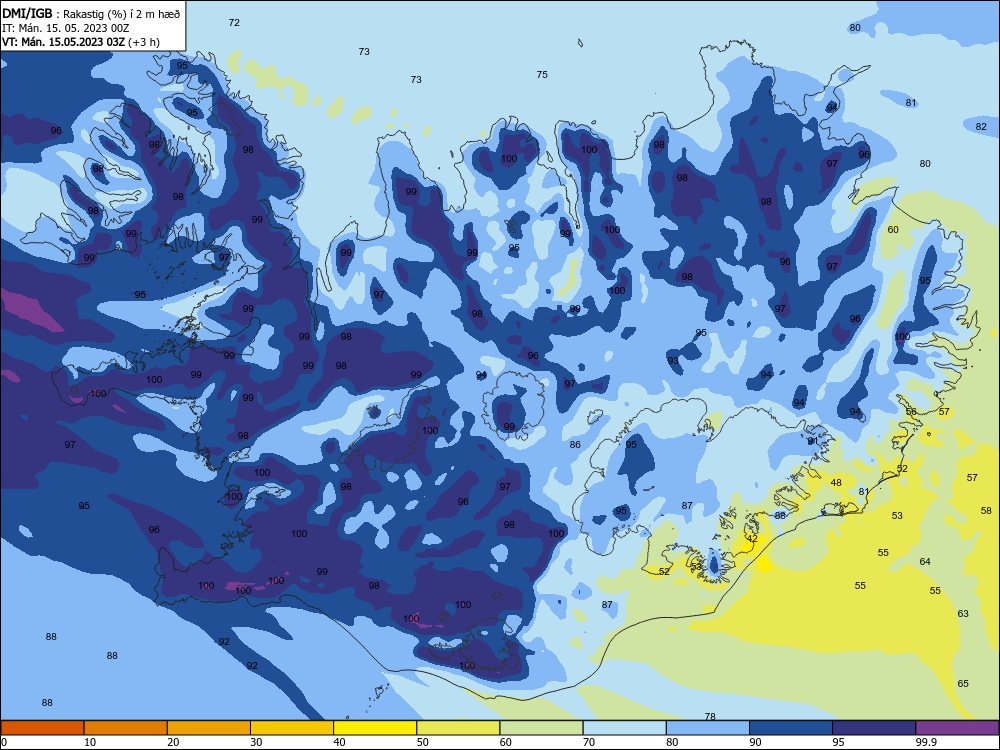
Task: Click the legend tick label '30'
Action: pos(256,742)
